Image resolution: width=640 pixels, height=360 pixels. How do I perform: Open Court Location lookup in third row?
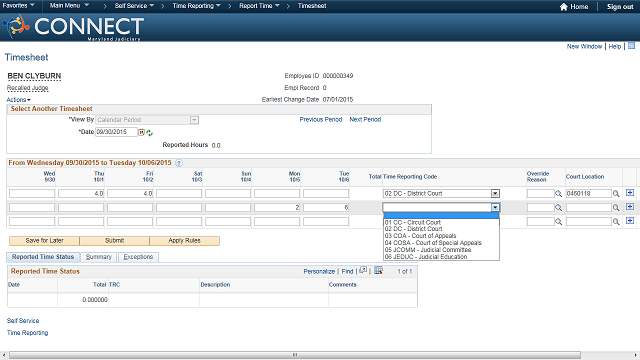[x=616, y=222]
